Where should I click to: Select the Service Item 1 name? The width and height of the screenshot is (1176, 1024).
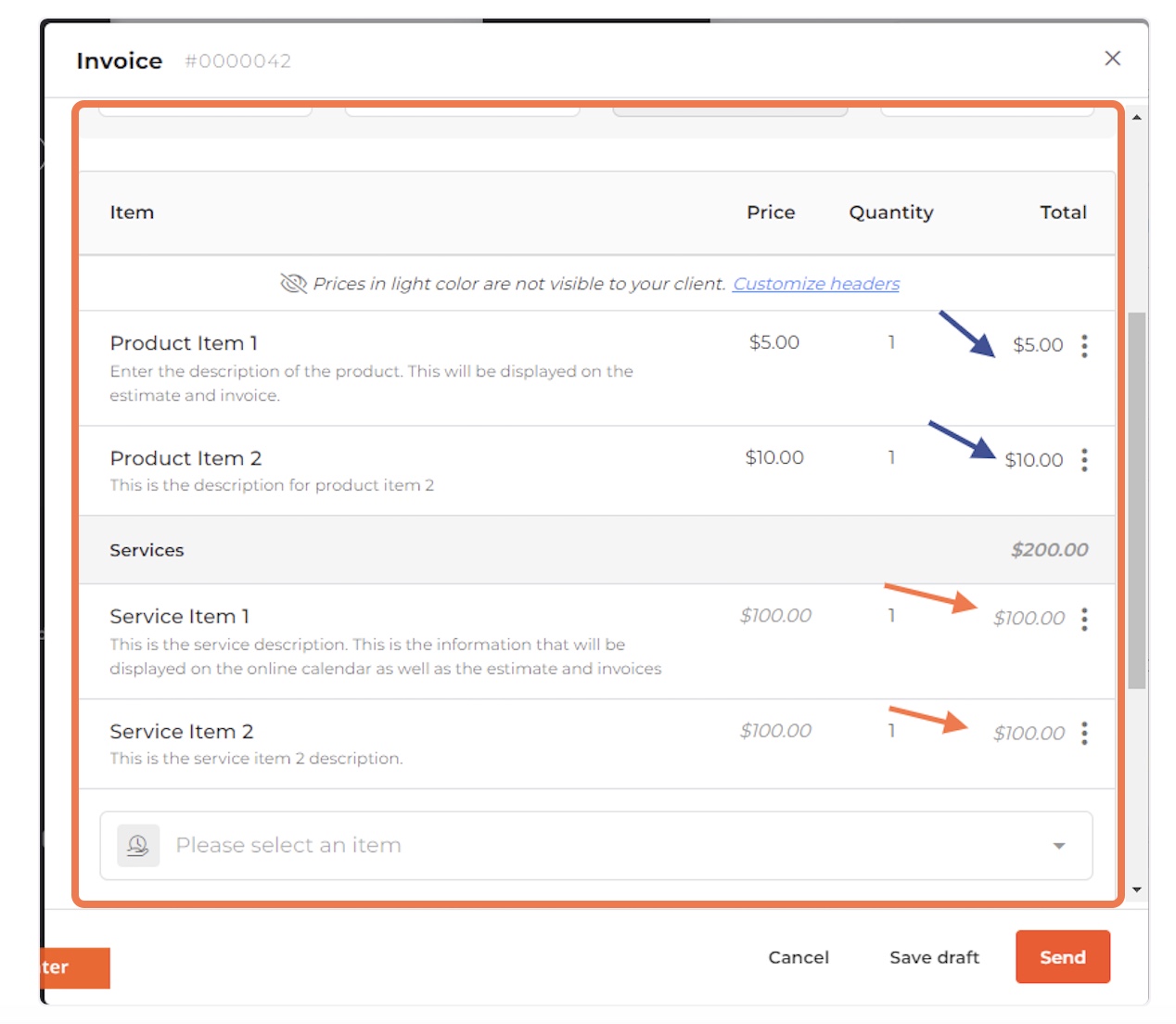(180, 617)
